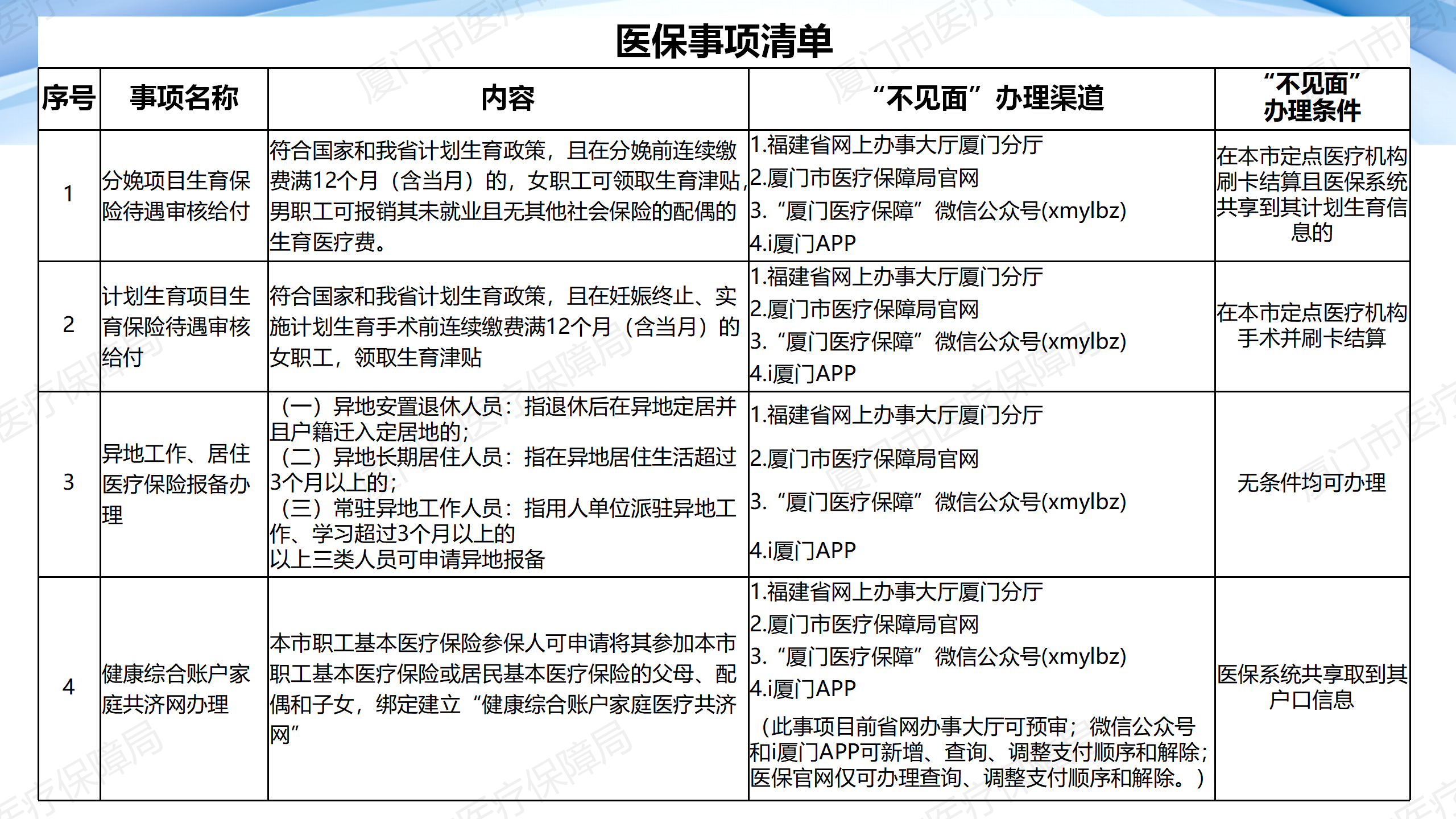Click 微信公众号(xmylbz) line in row 3

pos(938,502)
